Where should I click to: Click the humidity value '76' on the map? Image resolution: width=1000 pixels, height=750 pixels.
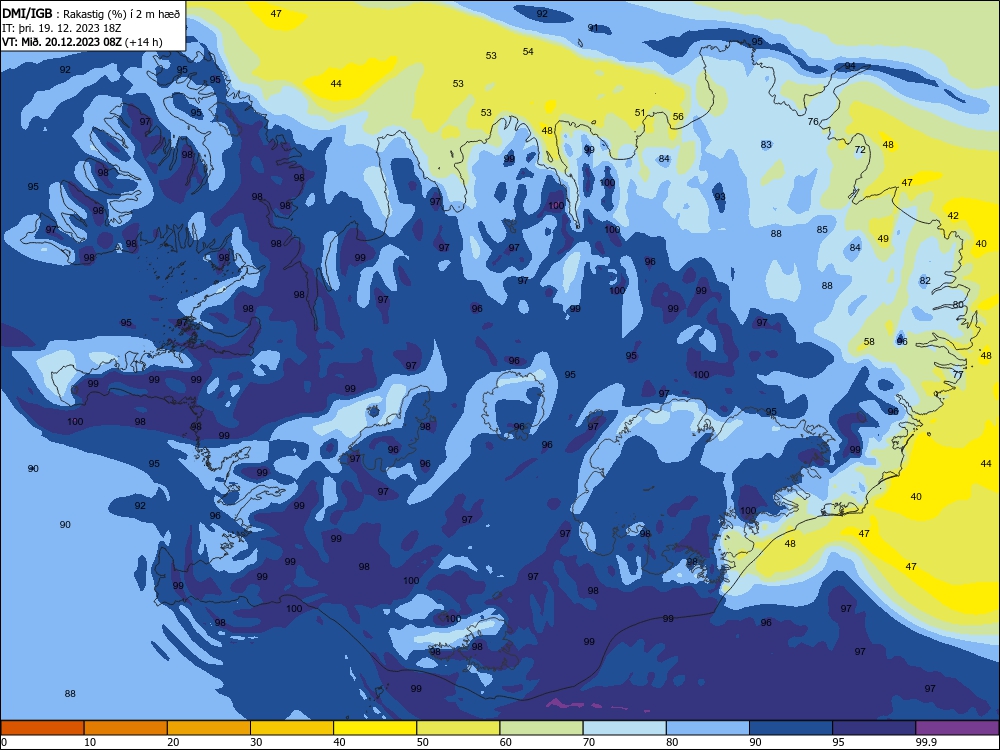point(812,122)
